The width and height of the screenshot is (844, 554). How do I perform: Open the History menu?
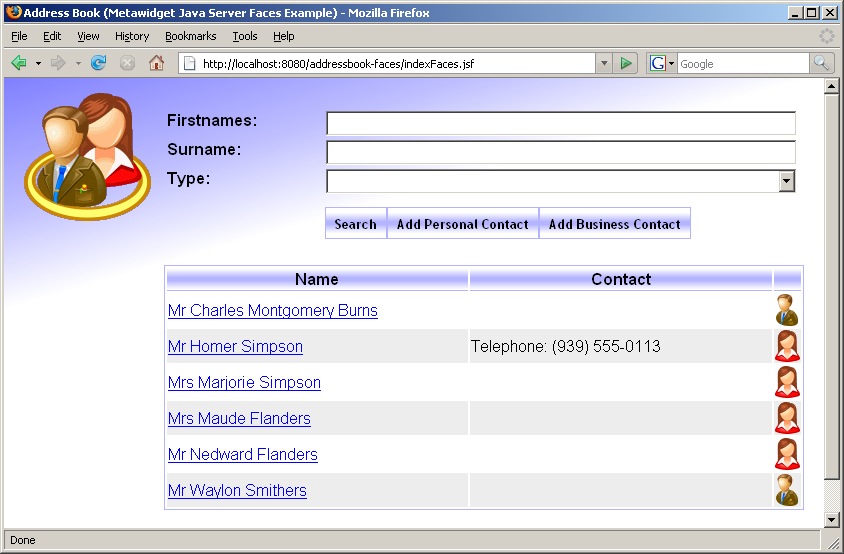click(x=131, y=36)
